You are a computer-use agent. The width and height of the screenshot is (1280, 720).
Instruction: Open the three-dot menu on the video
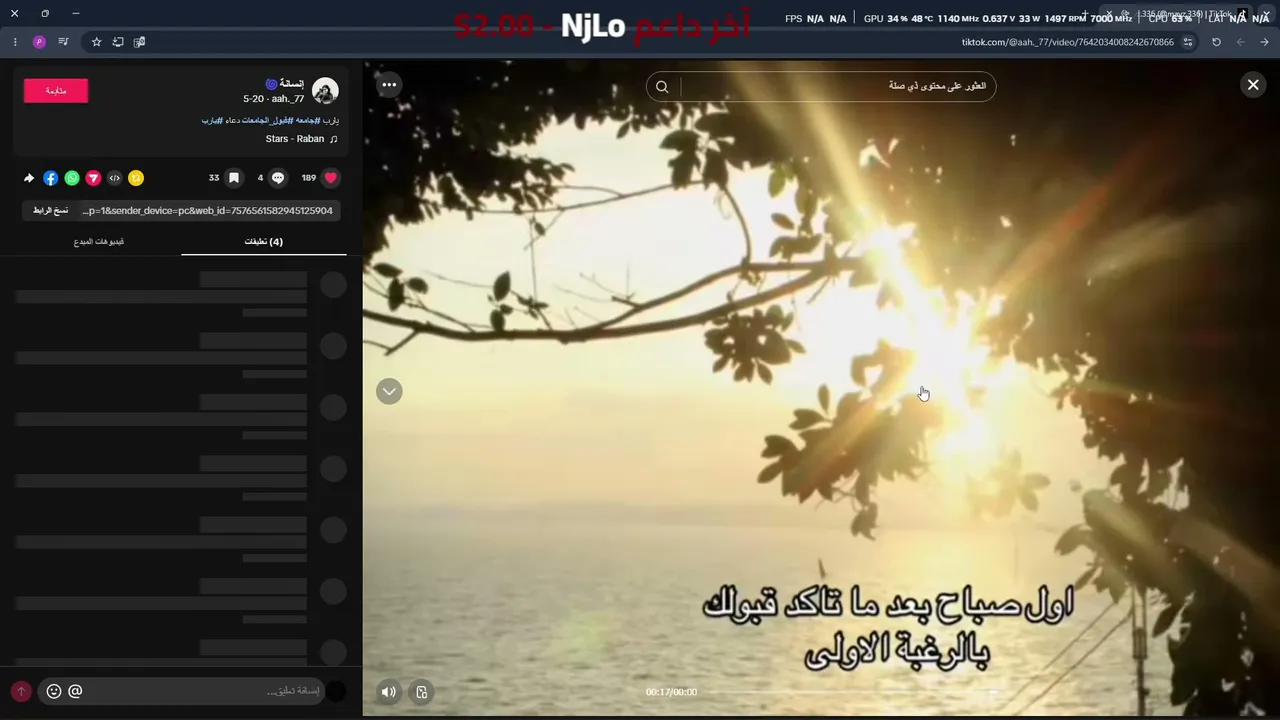point(389,85)
